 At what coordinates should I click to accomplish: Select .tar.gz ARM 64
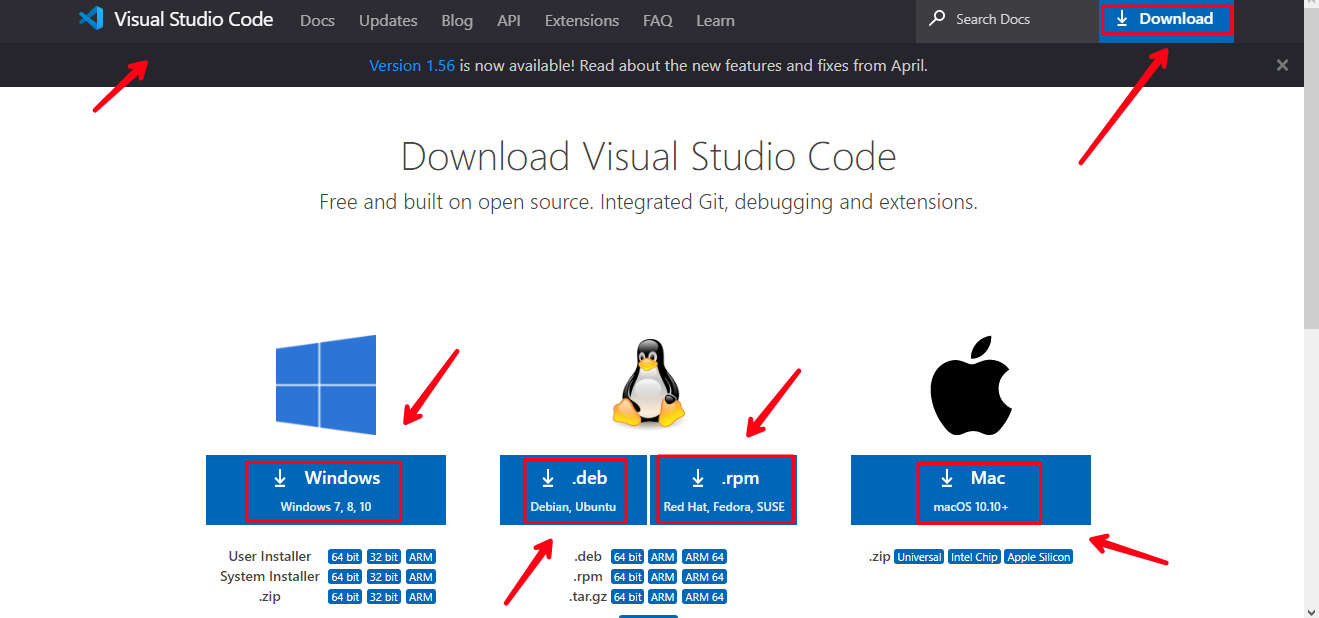pos(705,597)
